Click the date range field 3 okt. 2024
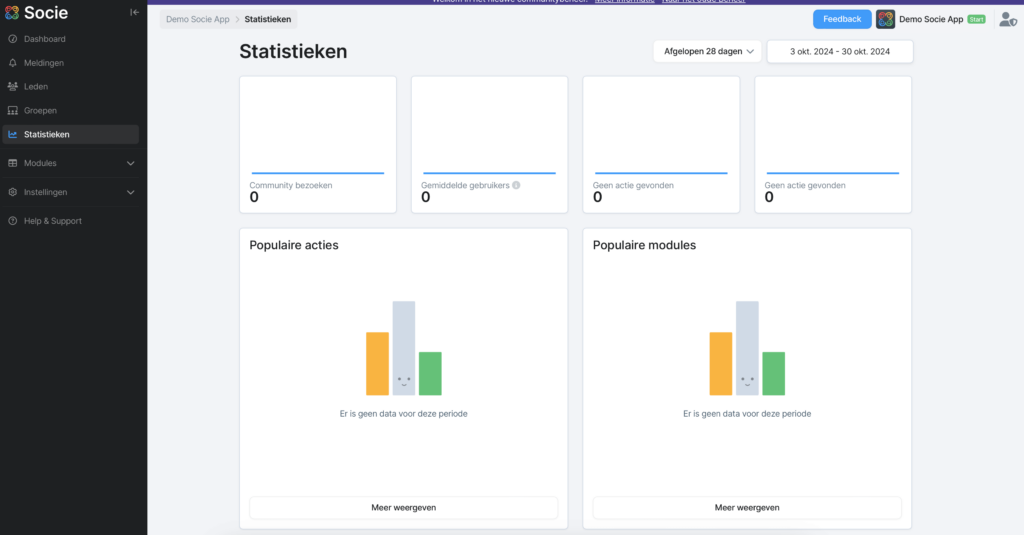This screenshot has width=1024, height=535. pyautogui.click(x=839, y=51)
